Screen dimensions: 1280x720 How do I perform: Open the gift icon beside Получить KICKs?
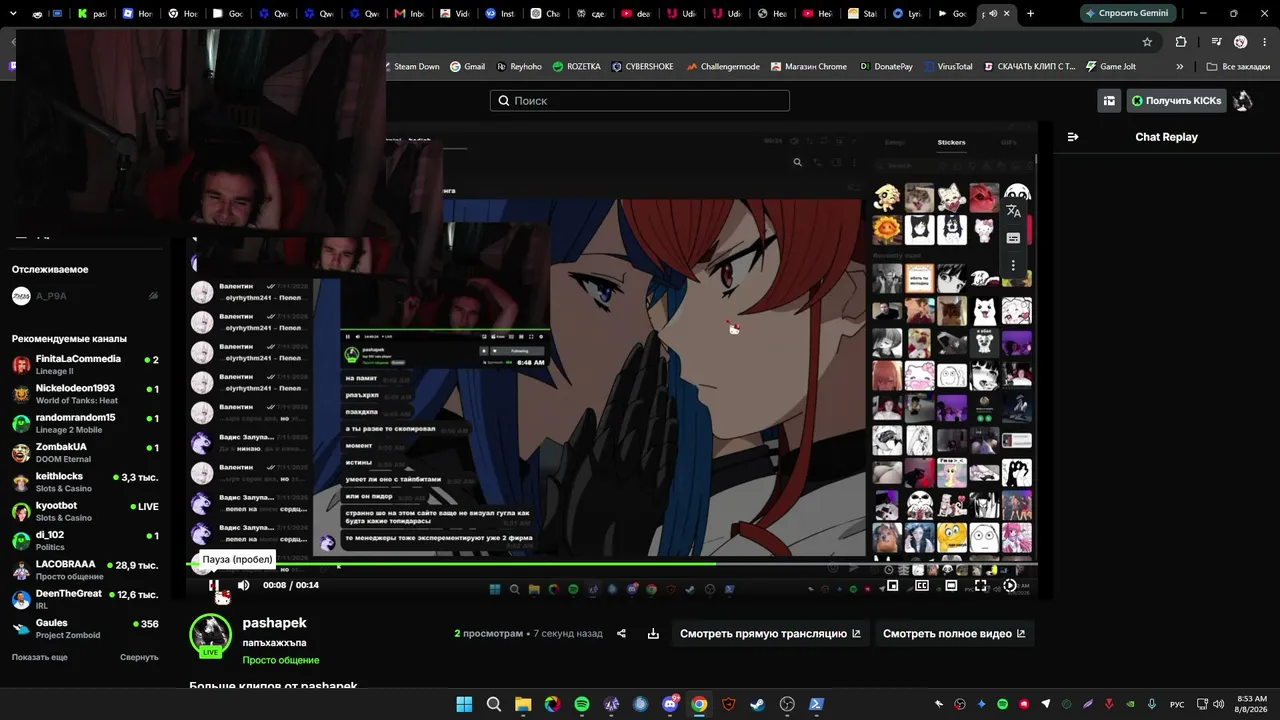coord(1109,101)
